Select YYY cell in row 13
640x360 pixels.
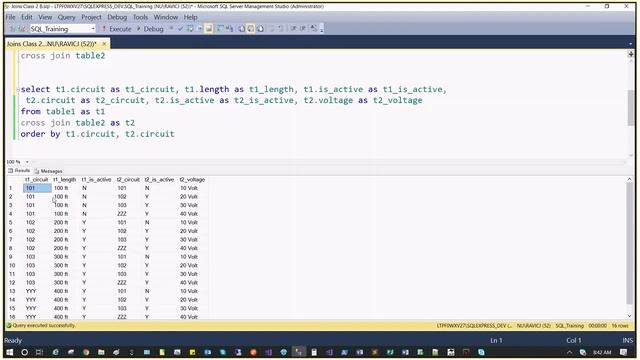coord(31,291)
